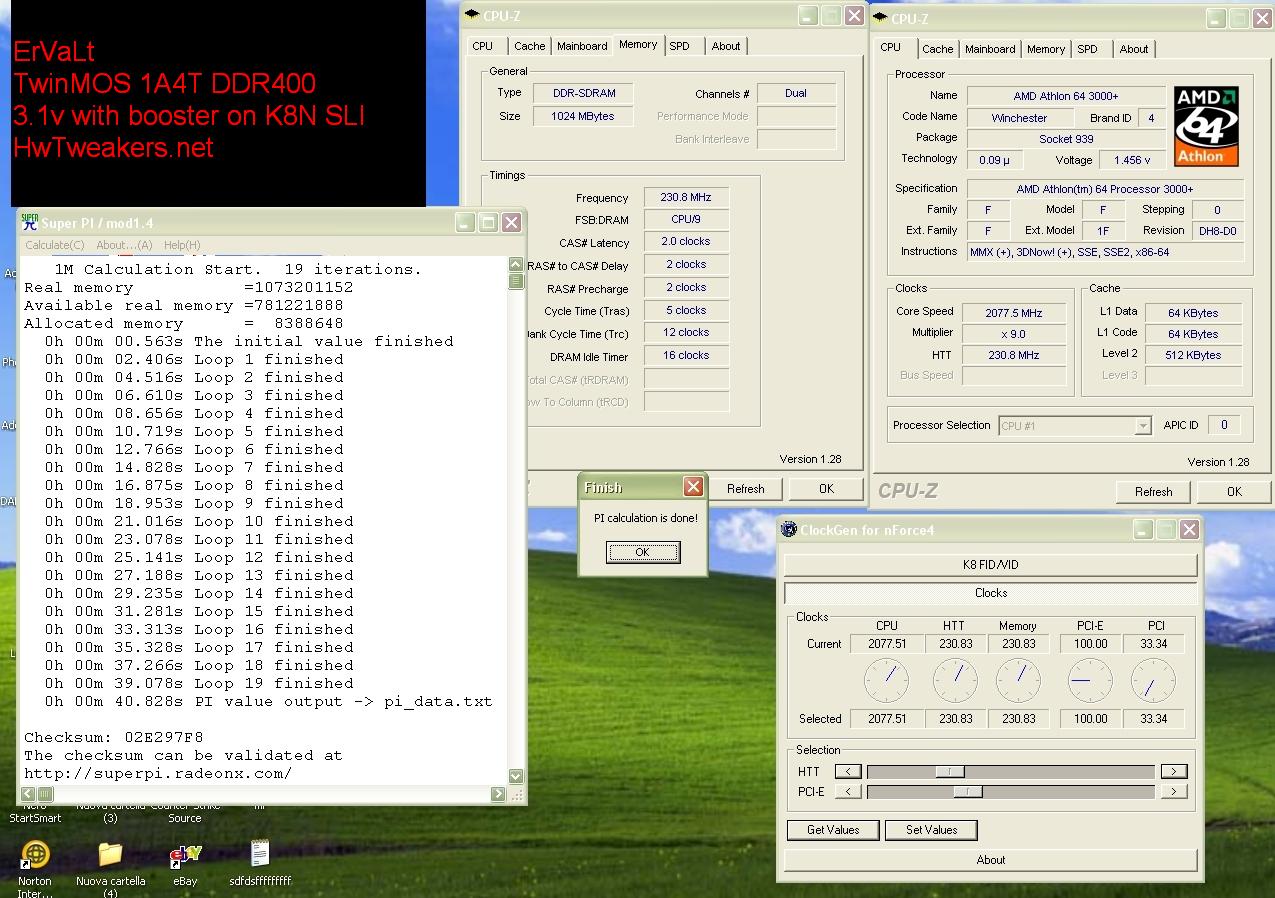The height and width of the screenshot is (898, 1275).
Task: Switch to Memory tab in CPU-Z processor window
Action: pyautogui.click(x=1046, y=49)
